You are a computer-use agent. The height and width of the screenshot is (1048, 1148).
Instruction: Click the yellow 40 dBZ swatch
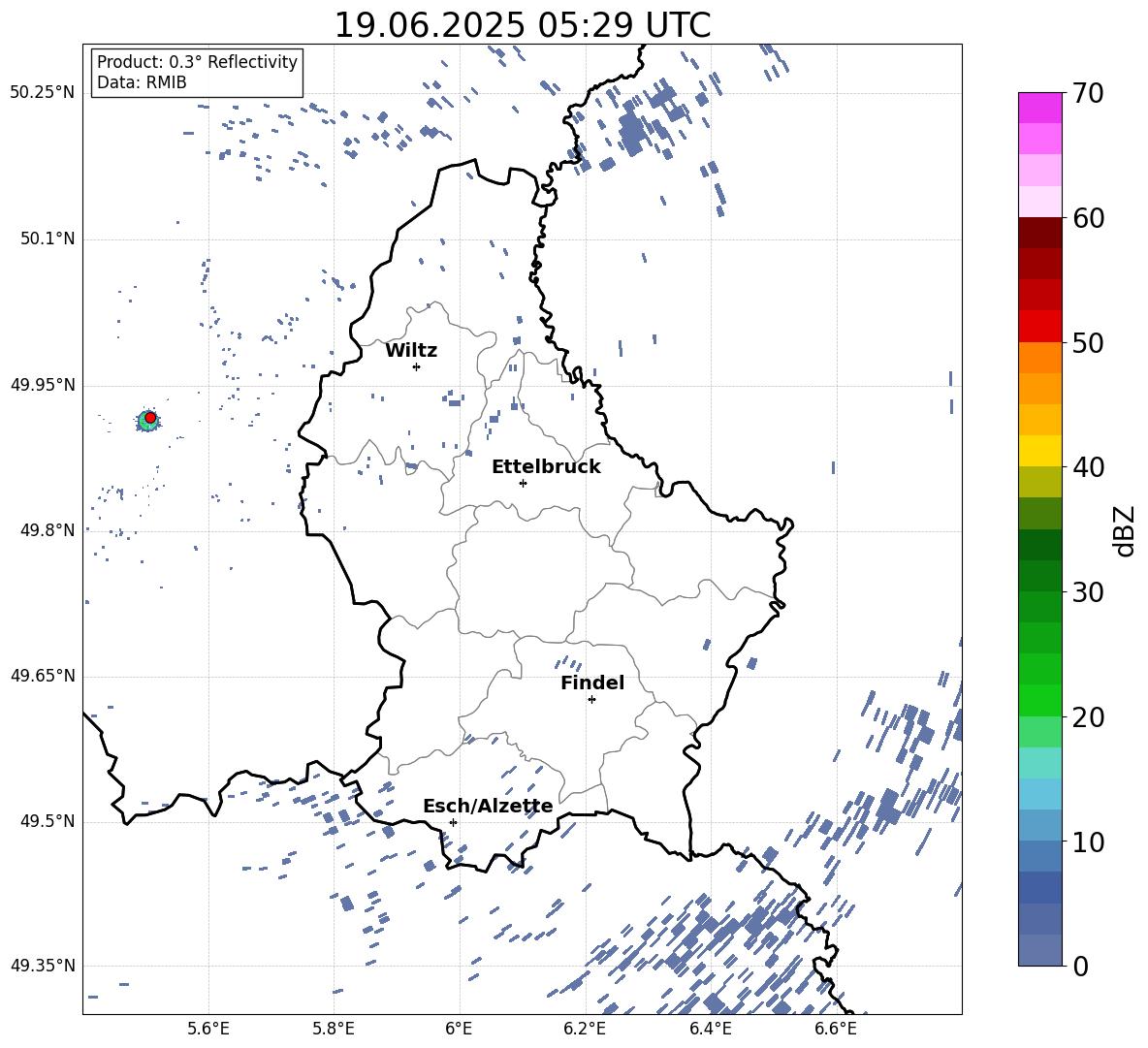point(1039,451)
